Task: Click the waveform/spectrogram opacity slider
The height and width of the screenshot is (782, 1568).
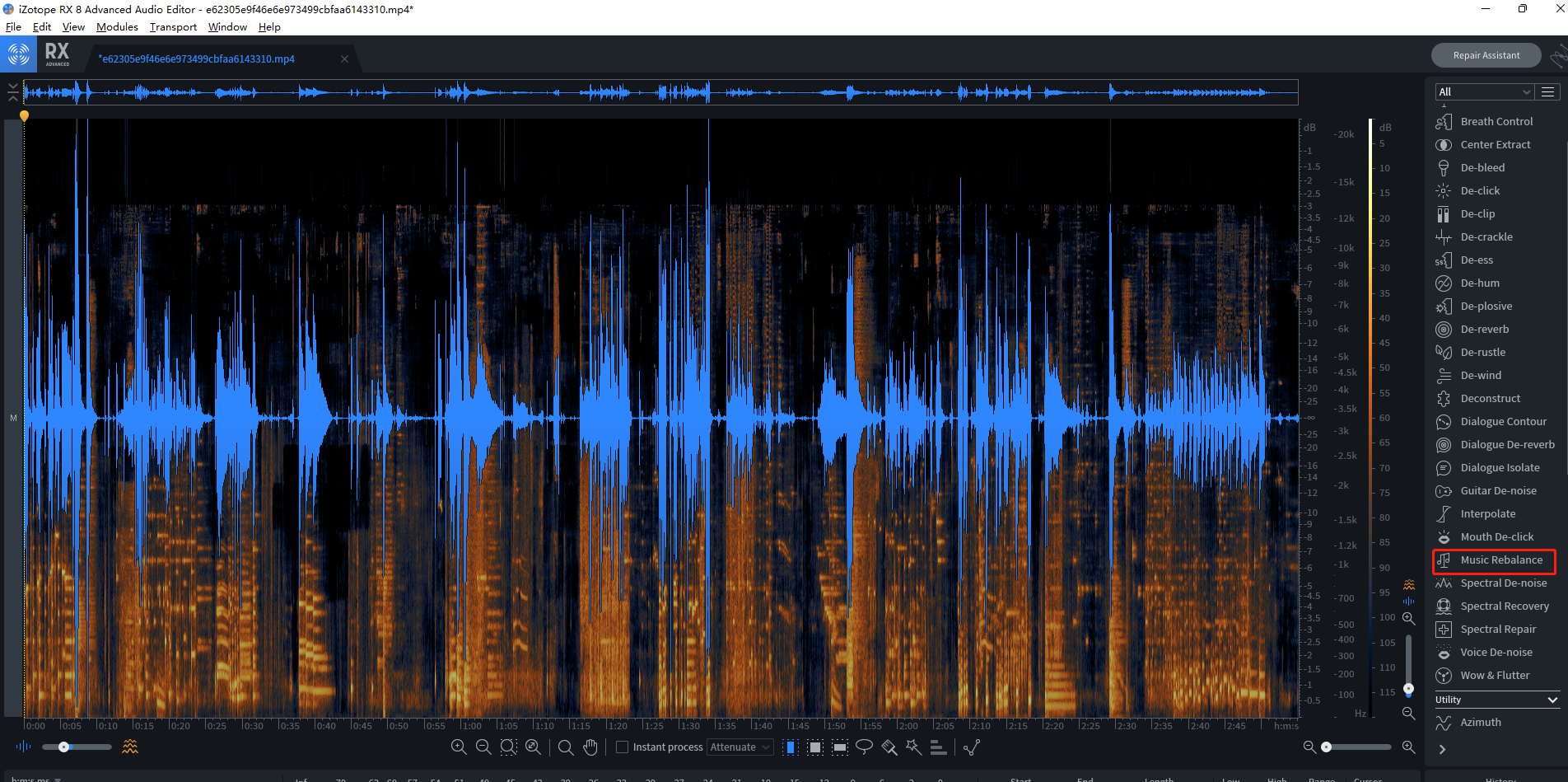Action: point(76,747)
